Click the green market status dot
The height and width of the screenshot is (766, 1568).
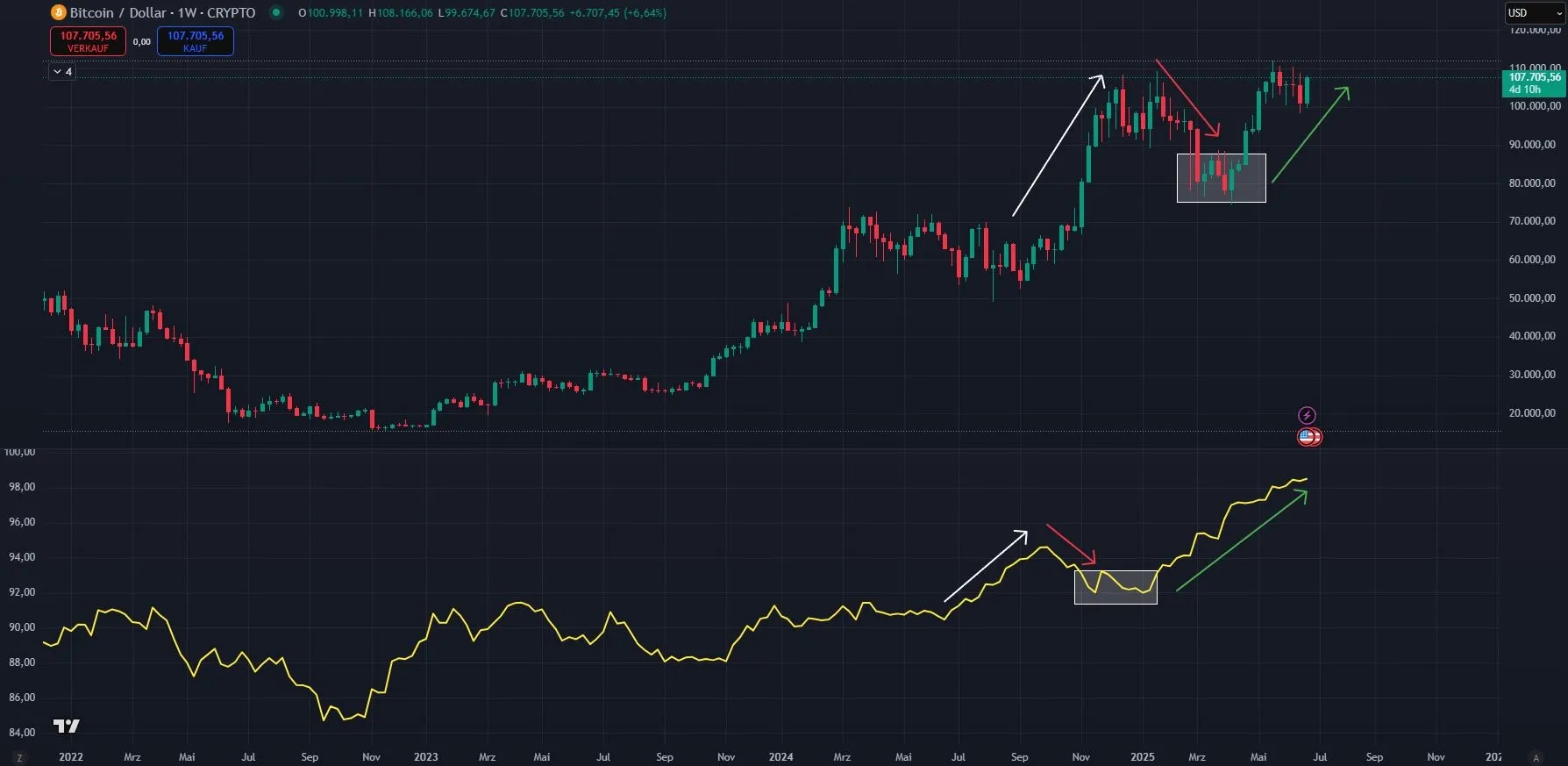pos(276,12)
